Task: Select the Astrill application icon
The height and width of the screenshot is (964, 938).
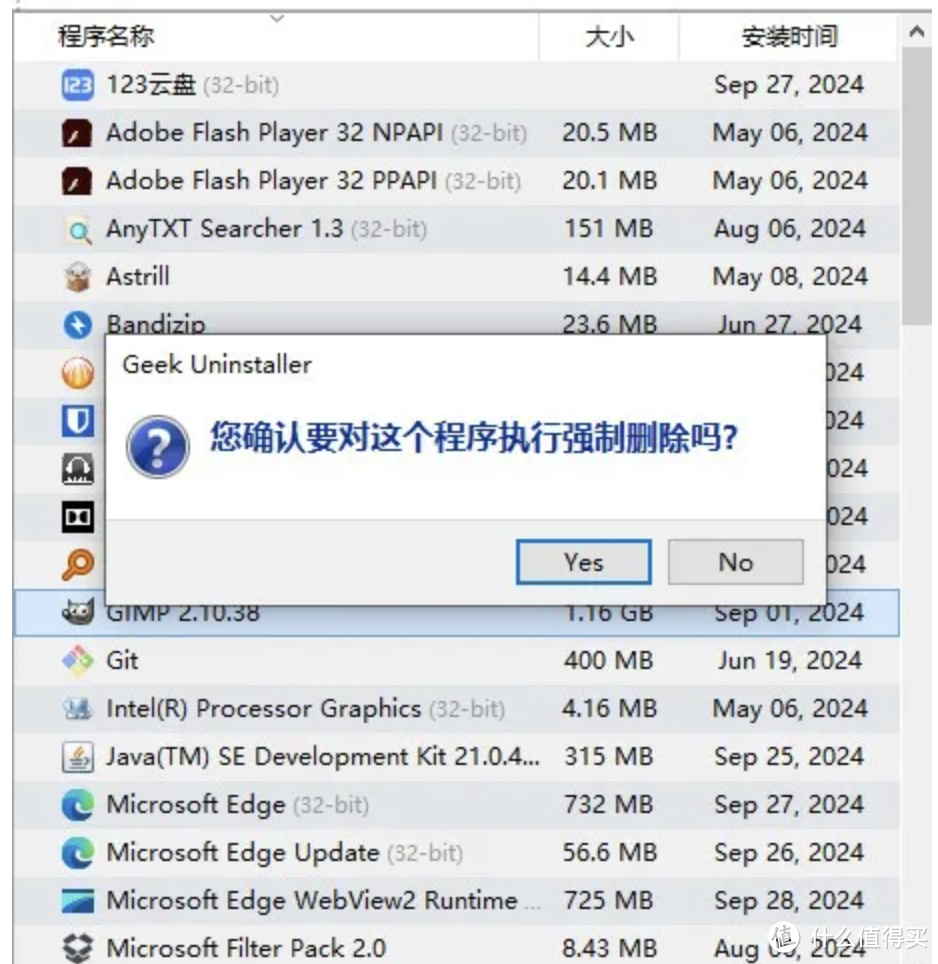Action: pos(77,277)
